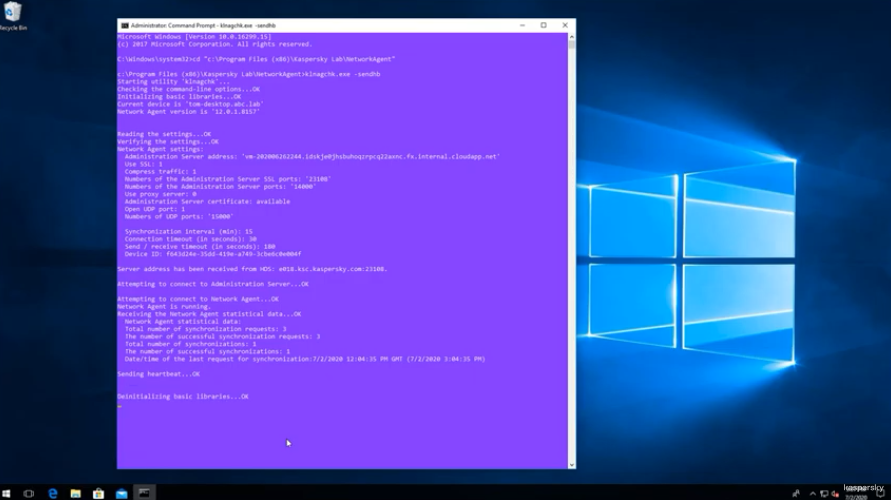Click 'Date/time of the last request' line
This screenshot has width=891, height=500.
[x=305, y=359]
